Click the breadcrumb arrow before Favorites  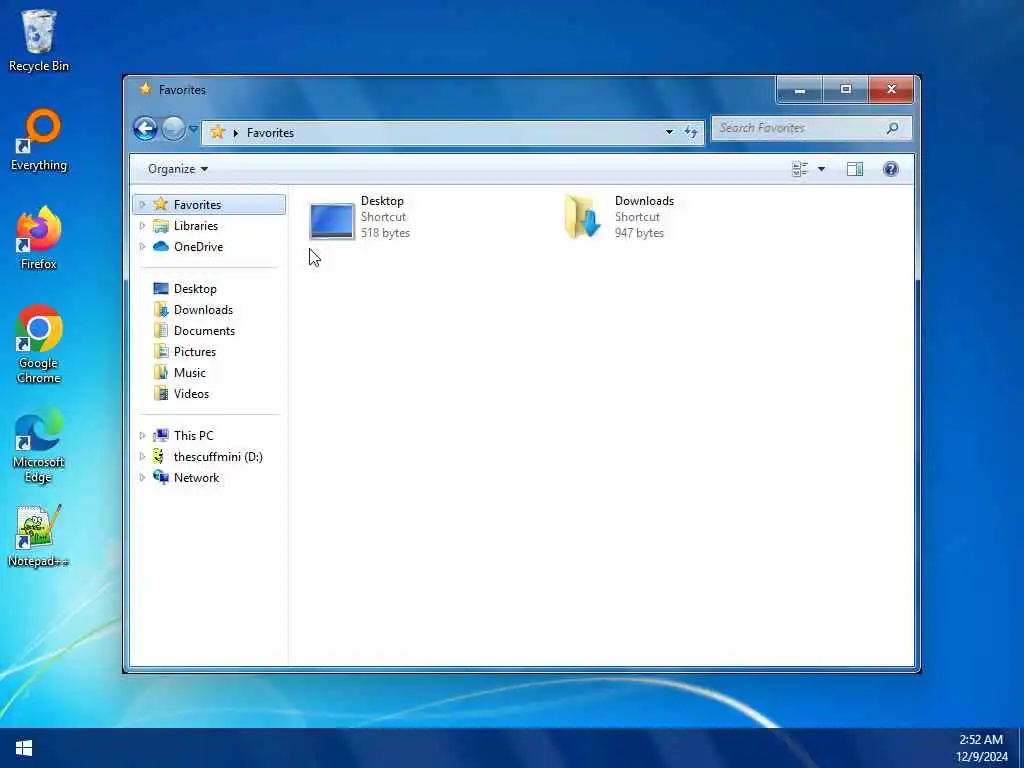[x=236, y=133]
